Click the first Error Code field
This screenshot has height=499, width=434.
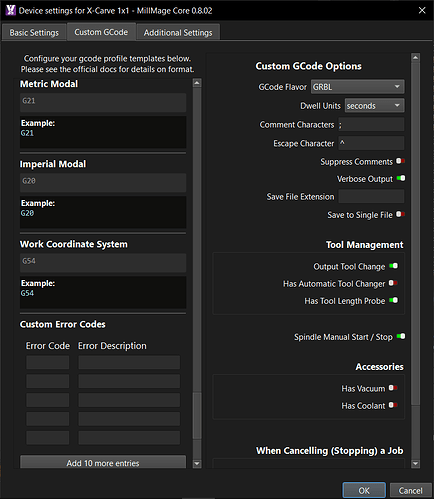48,362
